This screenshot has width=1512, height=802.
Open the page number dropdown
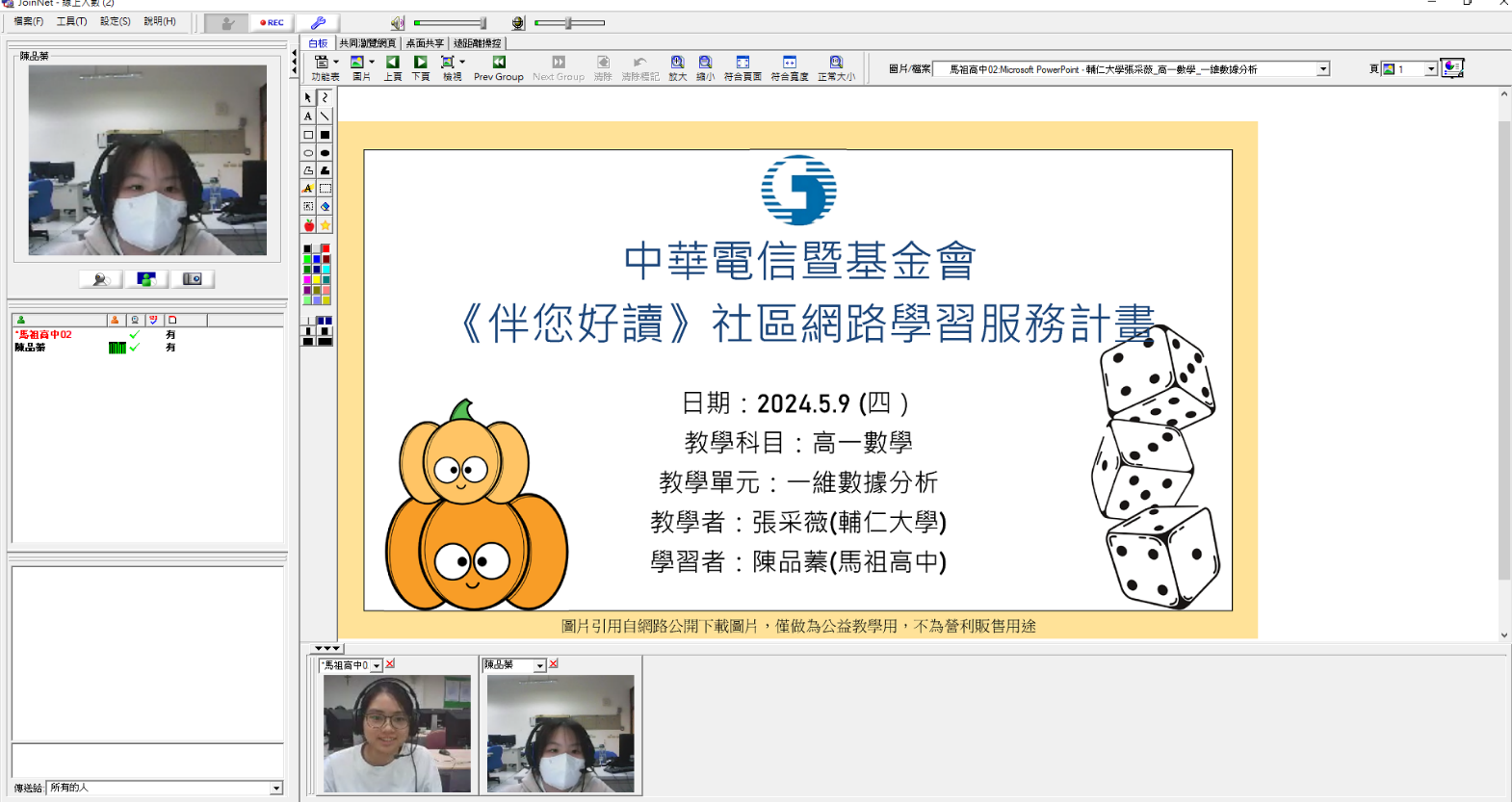(1431, 69)
